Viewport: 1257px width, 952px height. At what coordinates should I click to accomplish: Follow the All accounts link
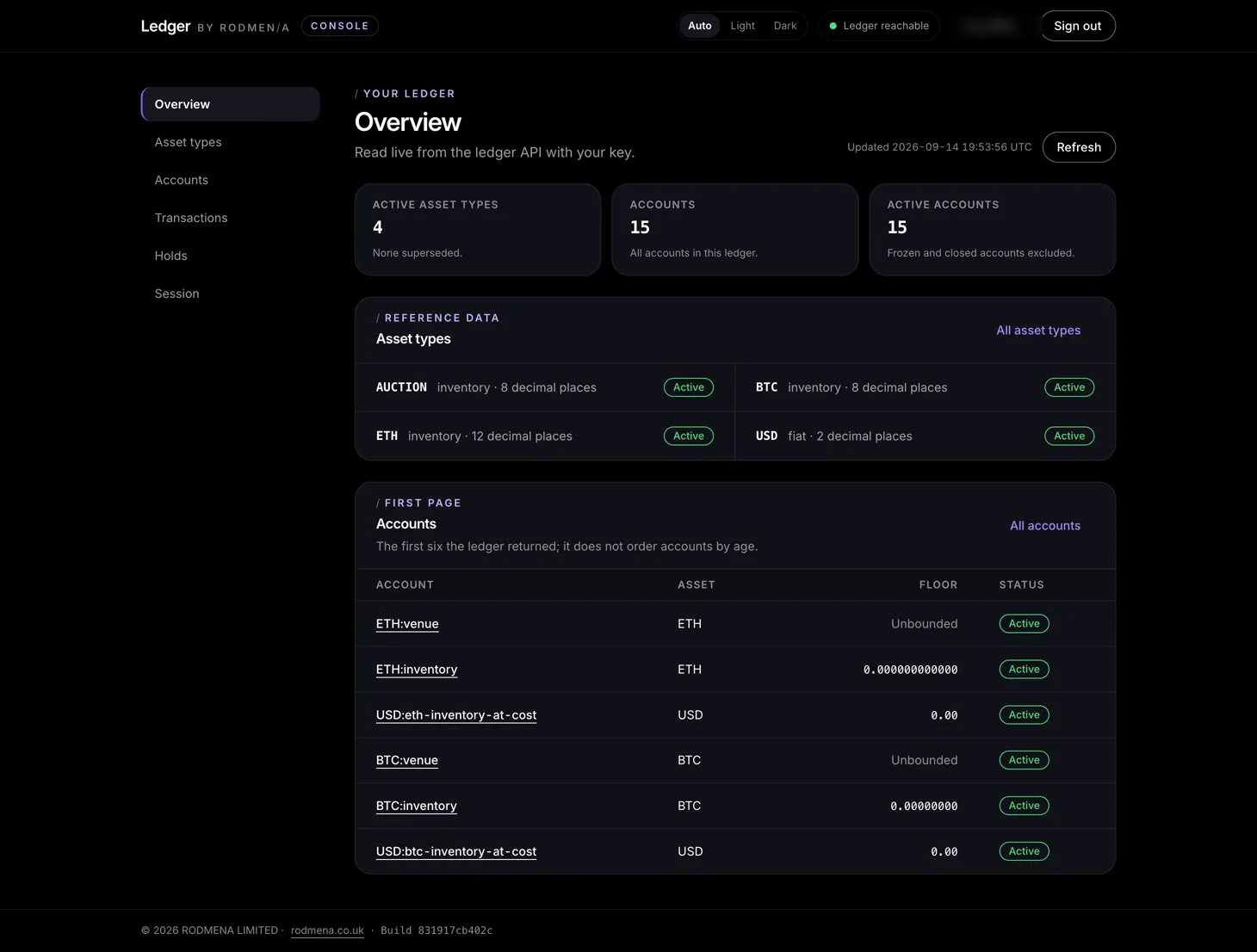click(1045, 526)
